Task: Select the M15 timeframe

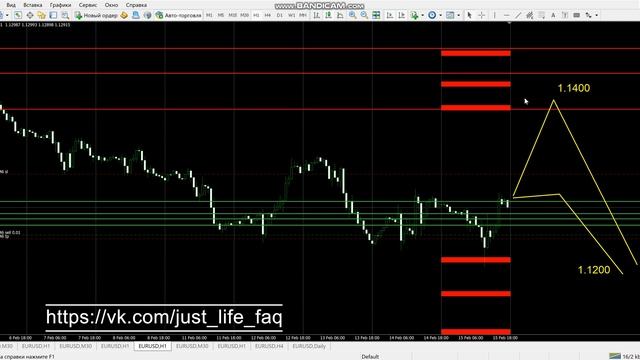Action: pyautogui.click(x=233, y=15)
